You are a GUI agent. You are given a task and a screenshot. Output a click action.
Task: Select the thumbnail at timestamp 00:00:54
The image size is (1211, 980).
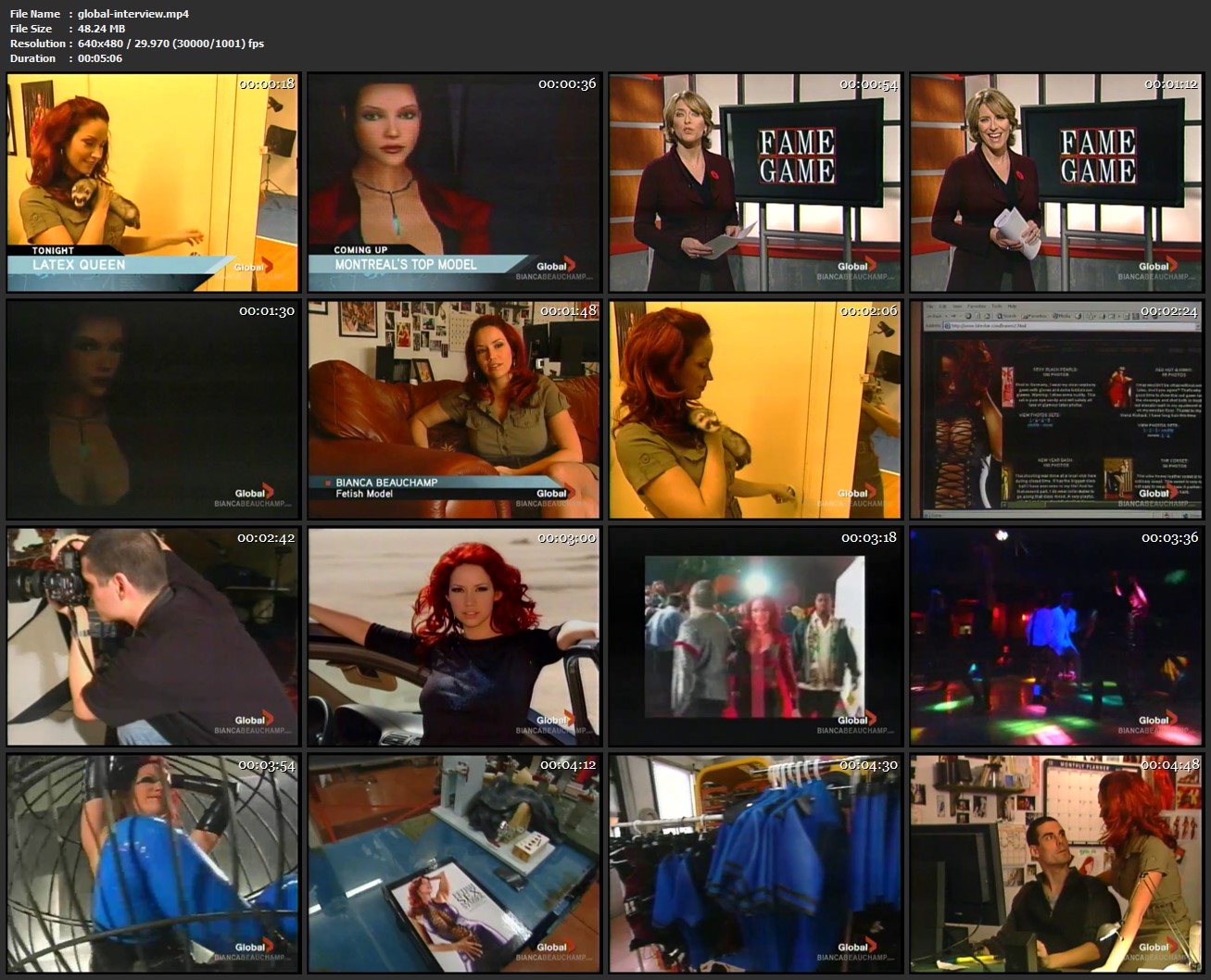click(755, 182)
